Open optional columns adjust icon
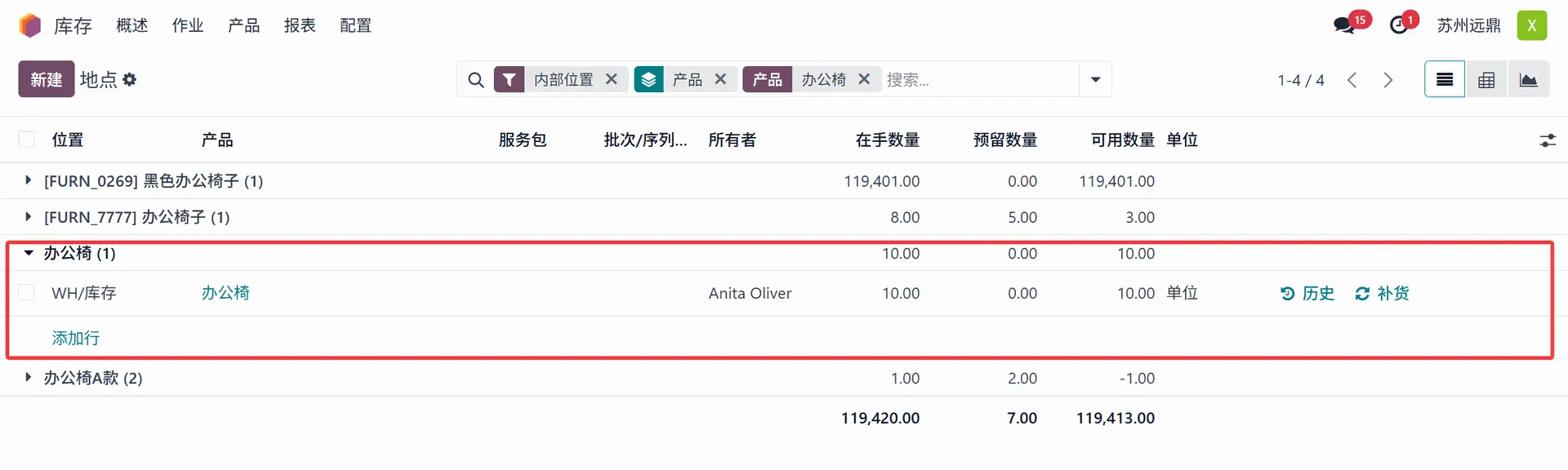Viewport: 1568px width, 470px height. (1548, 140)
